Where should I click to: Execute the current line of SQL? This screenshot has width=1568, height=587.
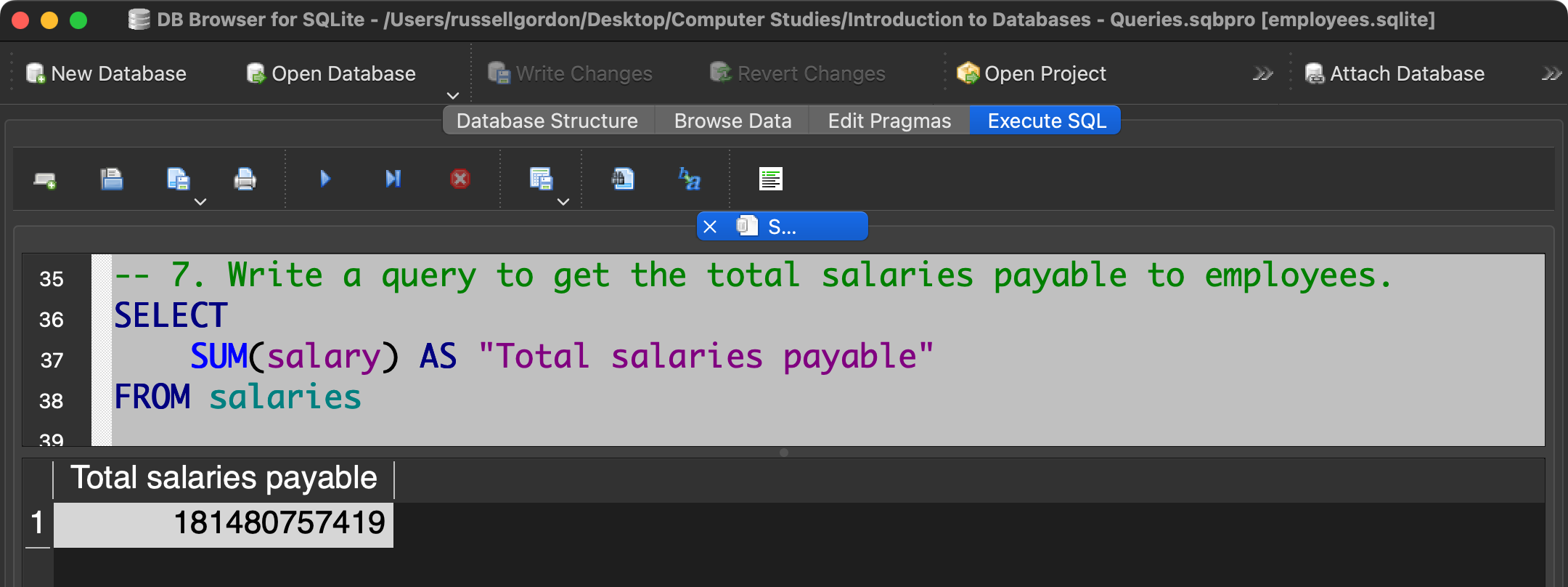point(393,179)
